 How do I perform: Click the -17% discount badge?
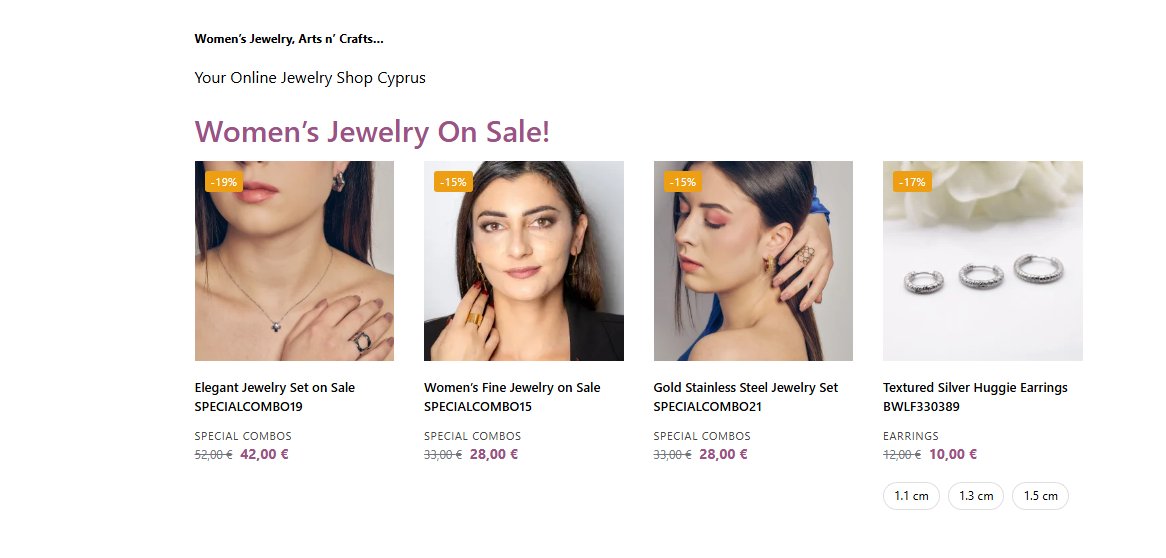click(x=912, y=182)
